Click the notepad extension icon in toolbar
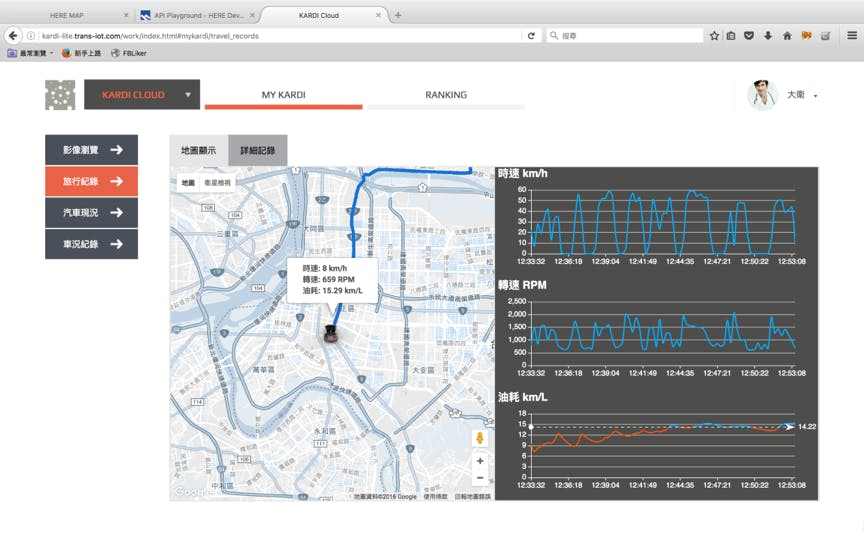The width and height of the screenshot is (864, 539). (825, 36)
